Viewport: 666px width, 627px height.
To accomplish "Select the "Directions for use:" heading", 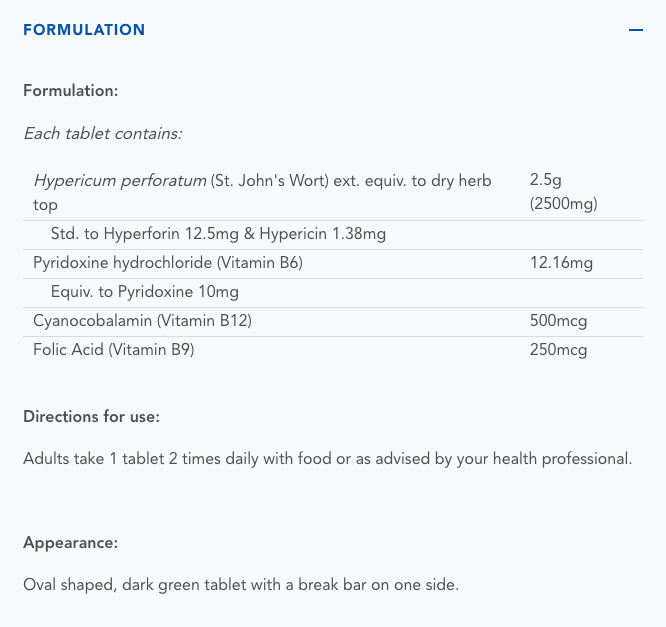I will click(91, 416).
